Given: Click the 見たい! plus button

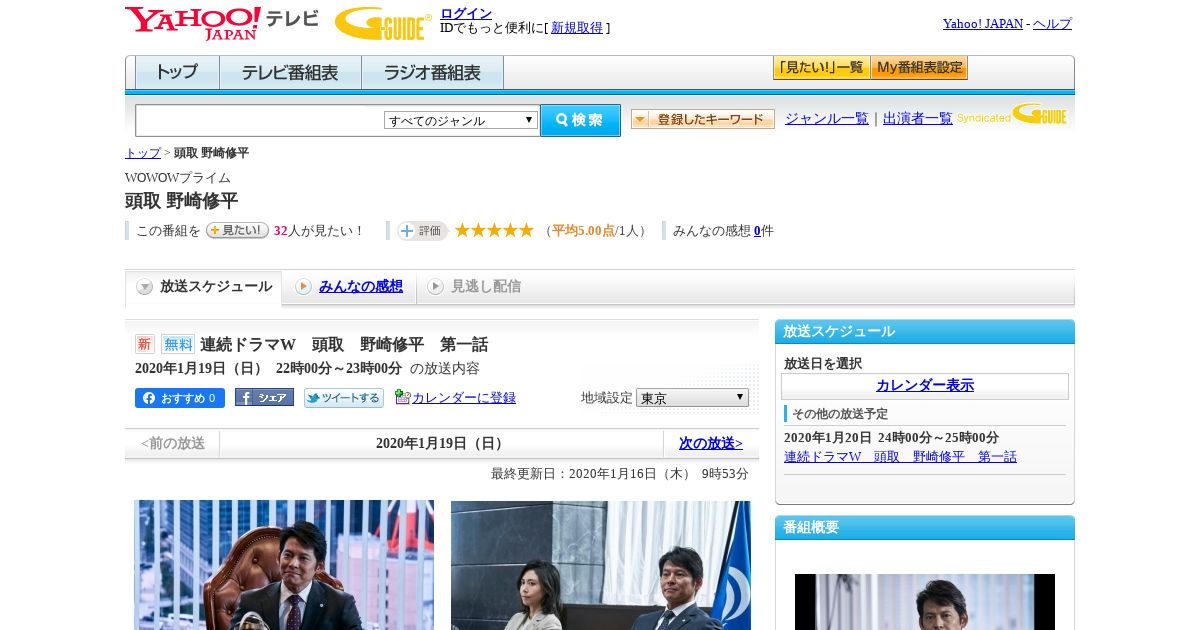Looking at the screenshot, I should 237,230.
